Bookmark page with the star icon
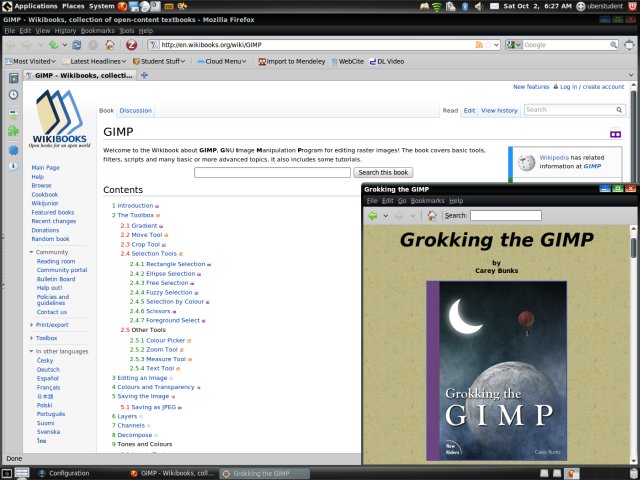The width and height of the screenshot is (640, 480). [x=488, y=45]
